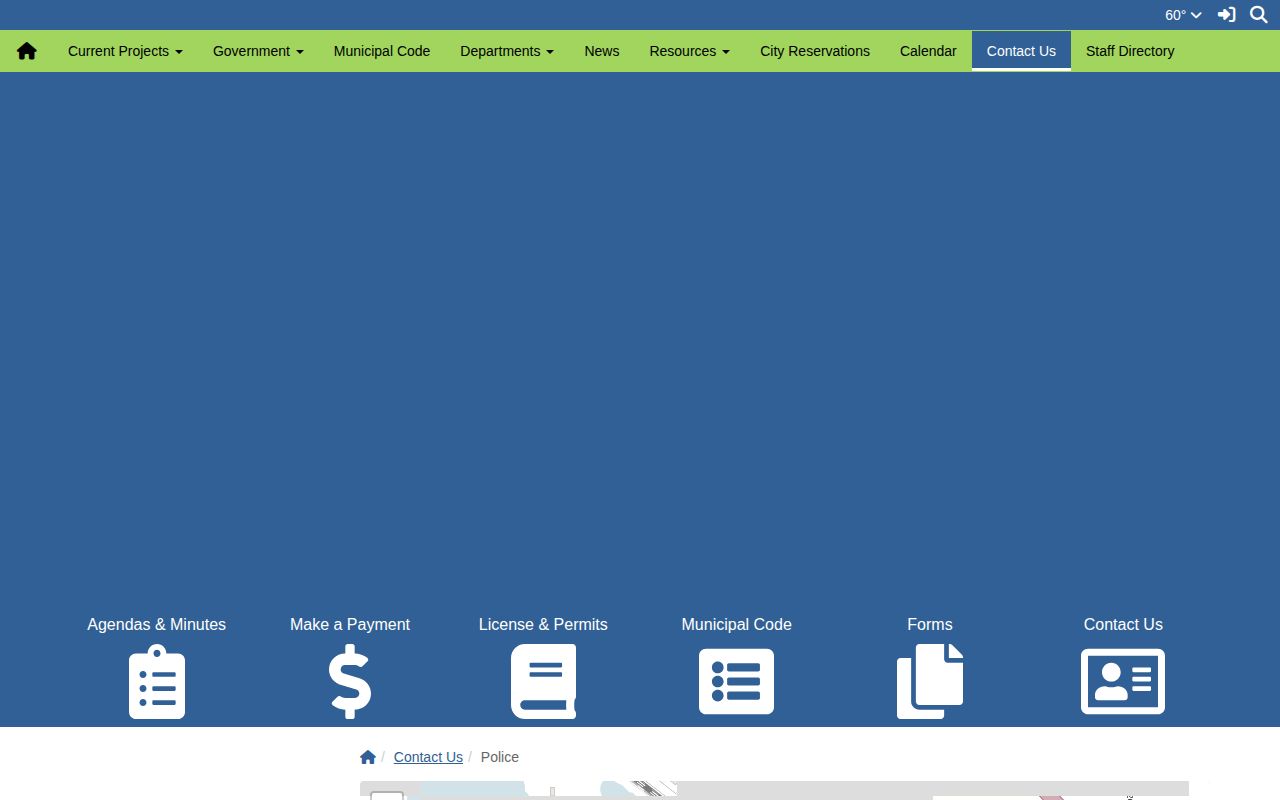
Task: Click the Contact Us breadcrumb link
Action: pyautogui.click(x=428, y=757)
